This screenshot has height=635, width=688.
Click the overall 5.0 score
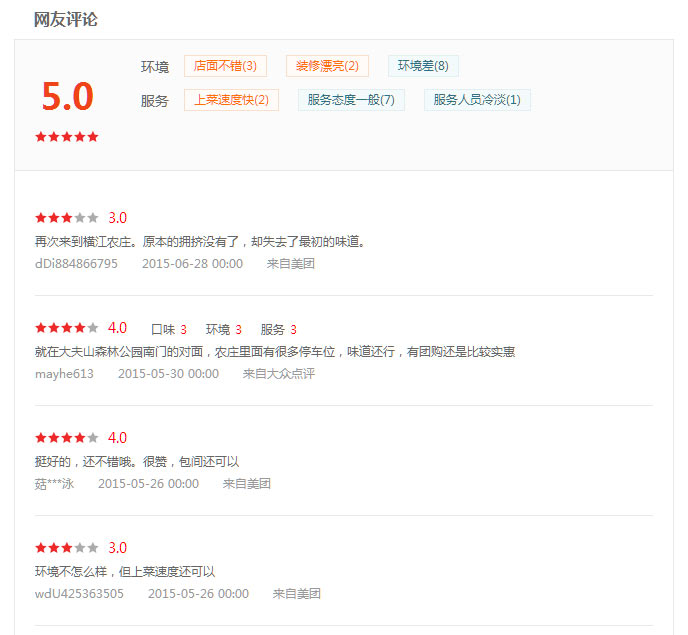click(68, 96)
